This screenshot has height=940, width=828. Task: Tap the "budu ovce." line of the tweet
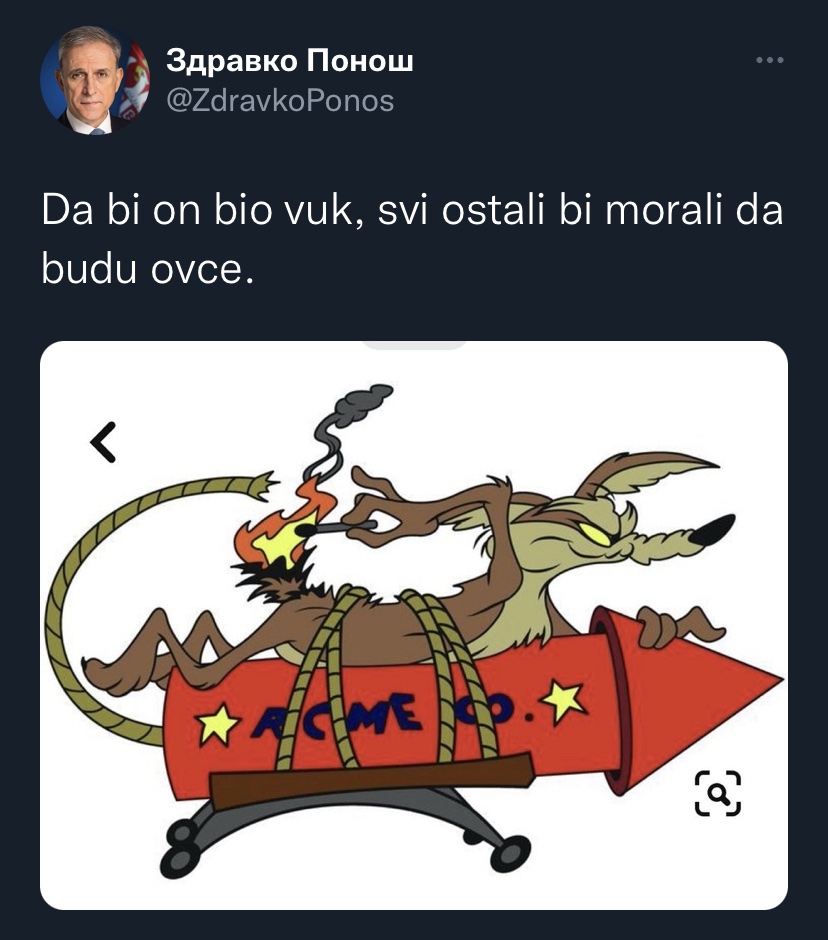point(148,269)
